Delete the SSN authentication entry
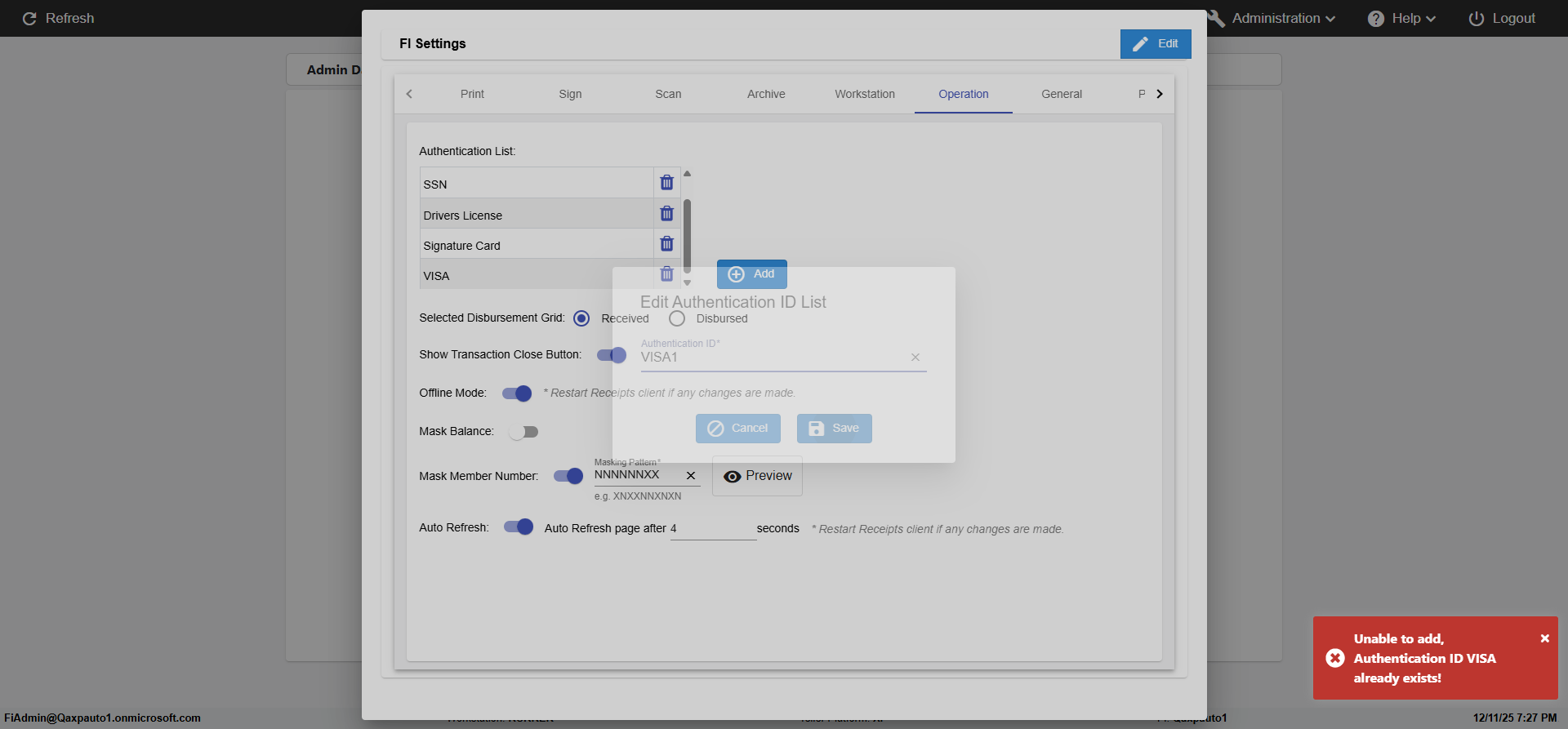This screenshot has width=1568, height=729. pos(666,183)
